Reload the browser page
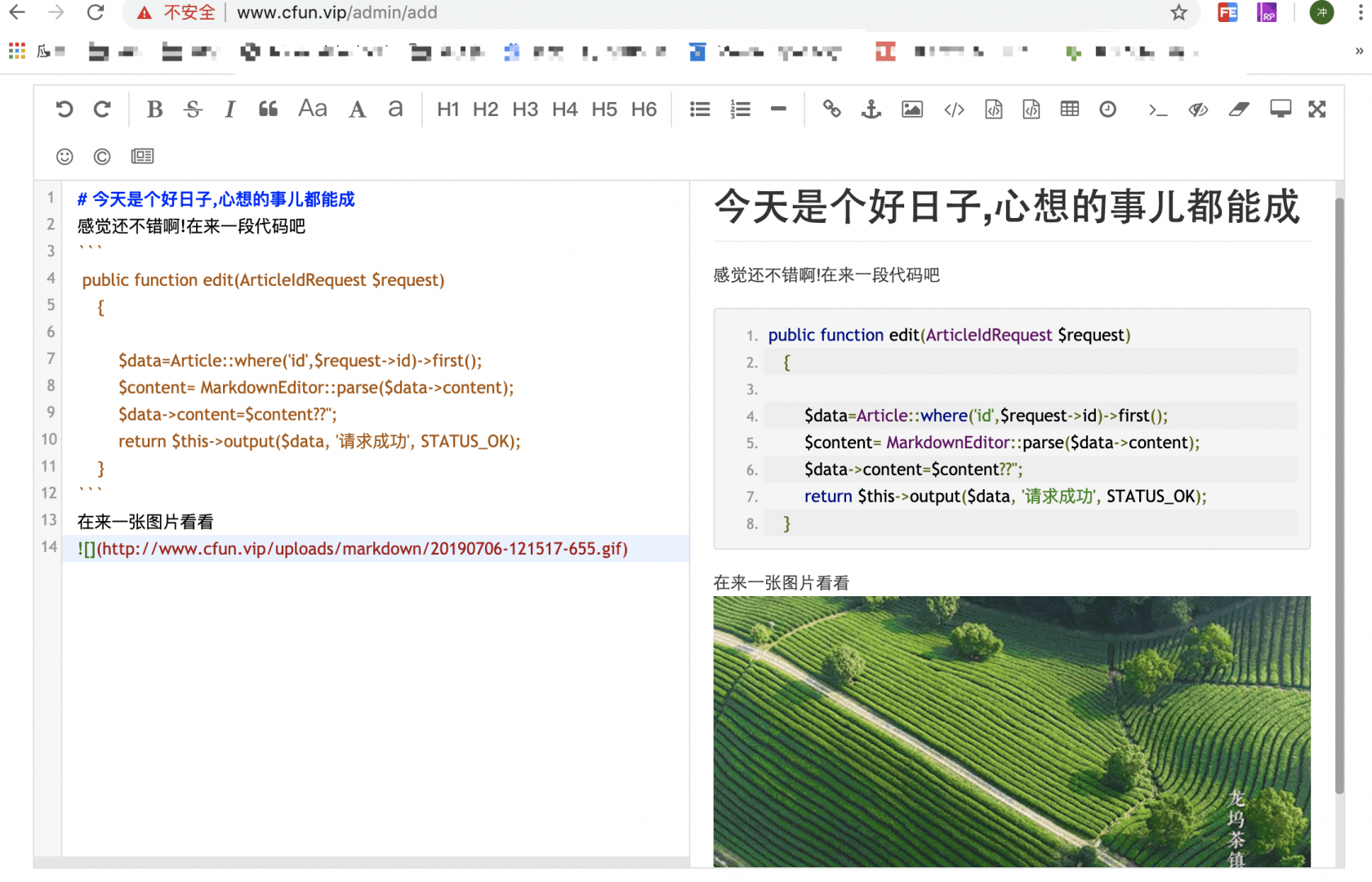 pyautogui.click(x=96, y=12)
